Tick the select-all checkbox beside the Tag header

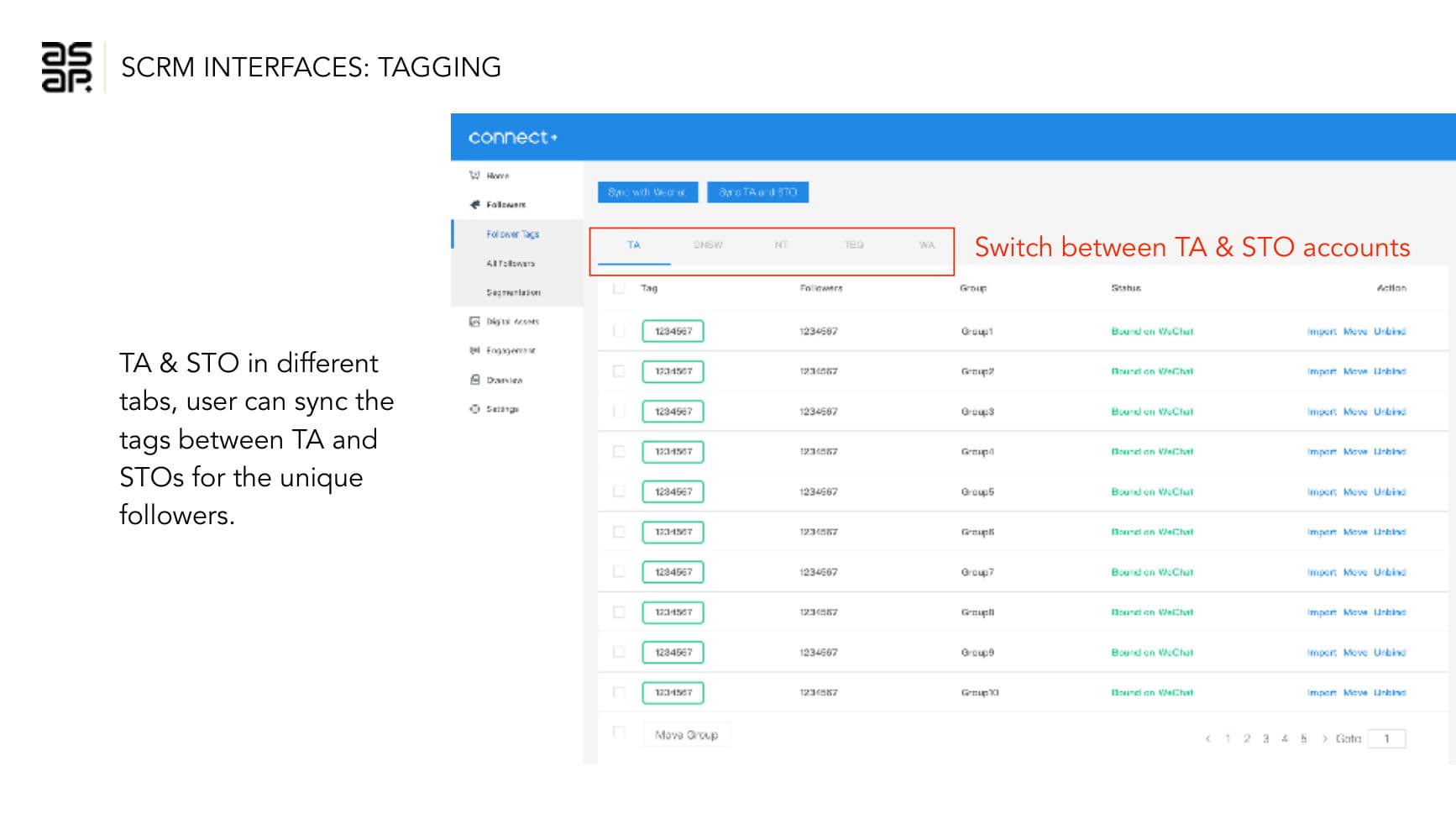coord(619,288)
